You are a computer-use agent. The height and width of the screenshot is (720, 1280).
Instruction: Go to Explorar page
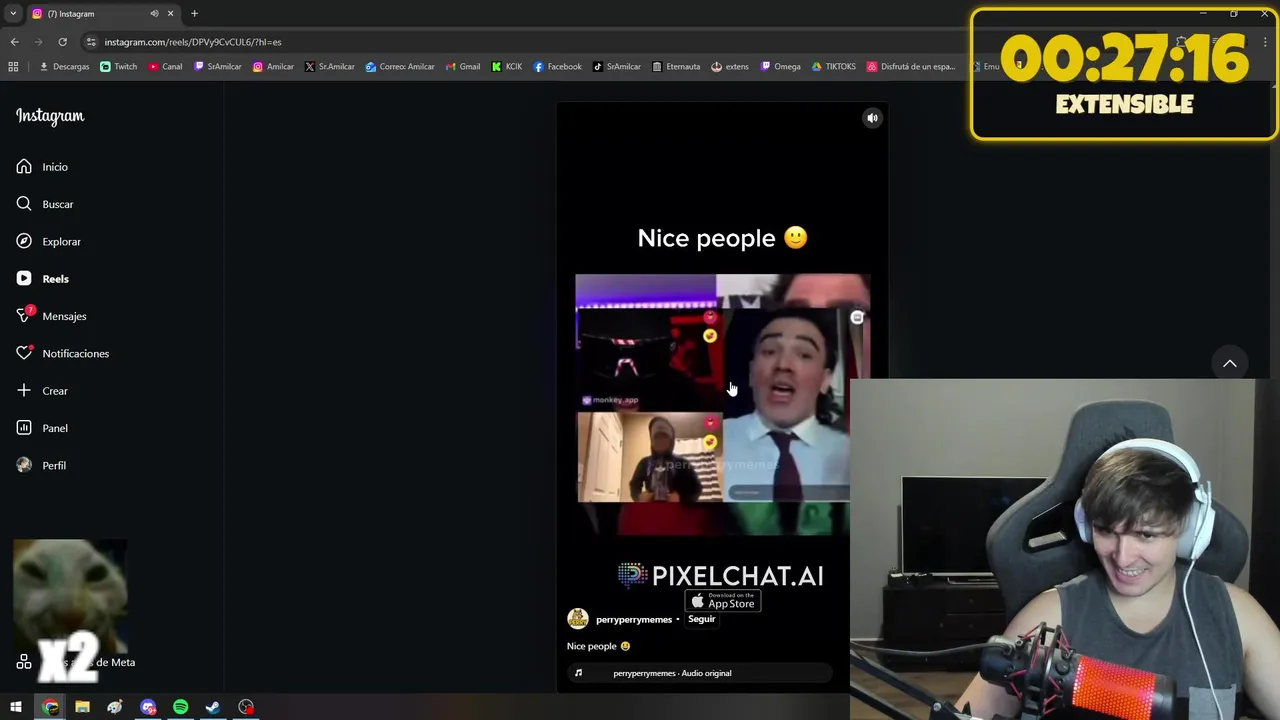(48, 241)
